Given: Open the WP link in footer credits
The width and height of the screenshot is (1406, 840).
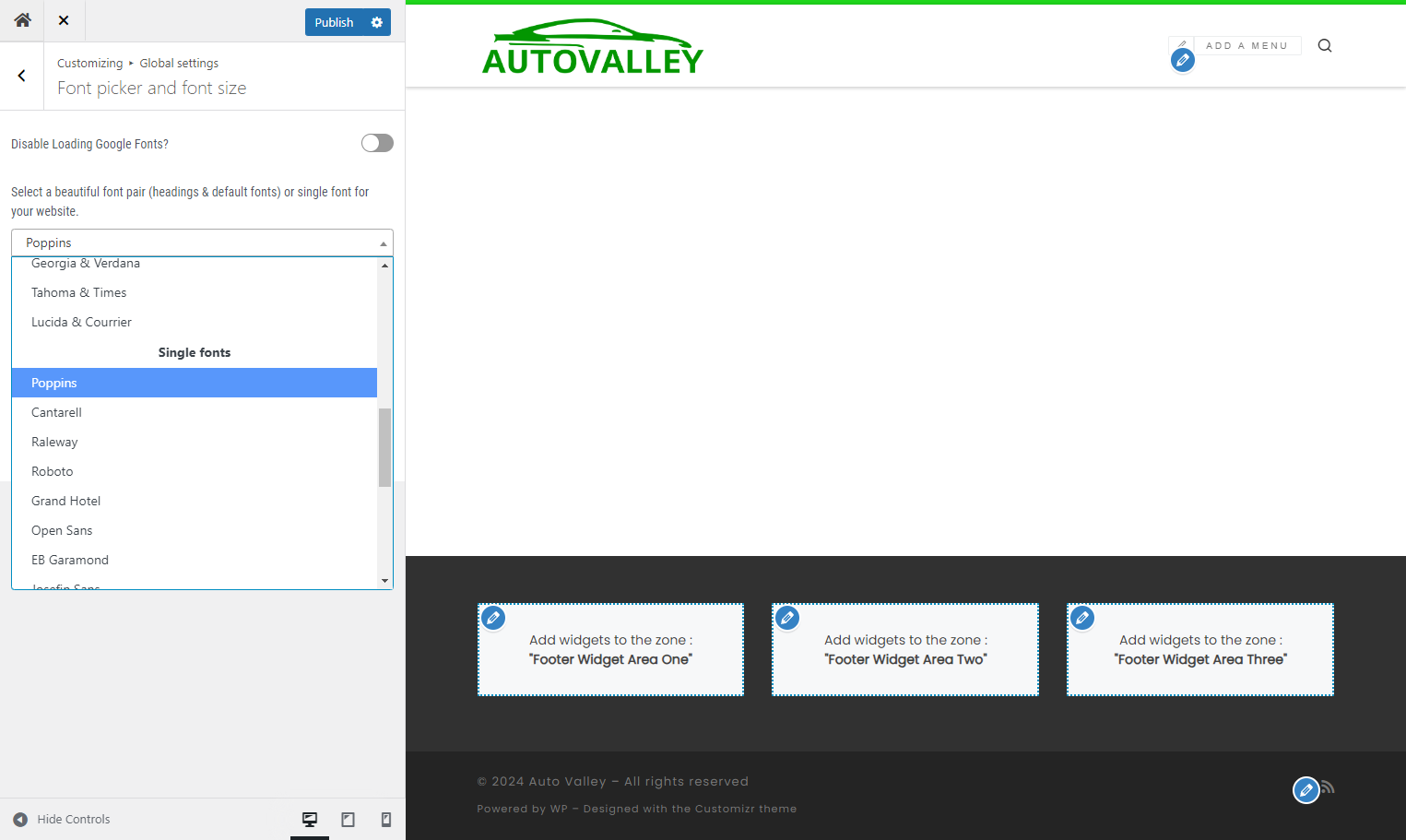Looking at the screenshot, I should [x=559, y=809].
